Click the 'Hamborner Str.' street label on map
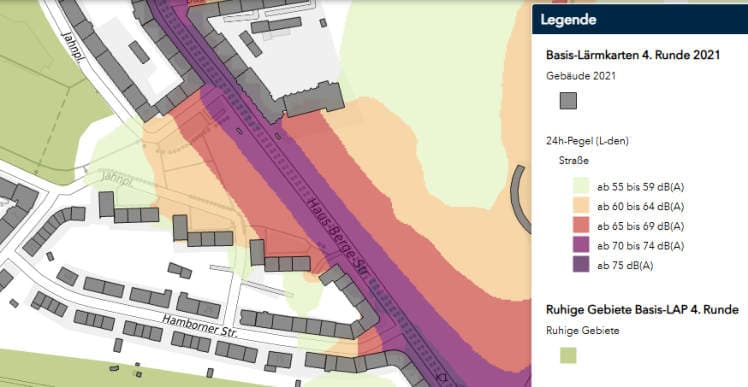Viewport: 748px width, 387px height. (x=199, y=326)
